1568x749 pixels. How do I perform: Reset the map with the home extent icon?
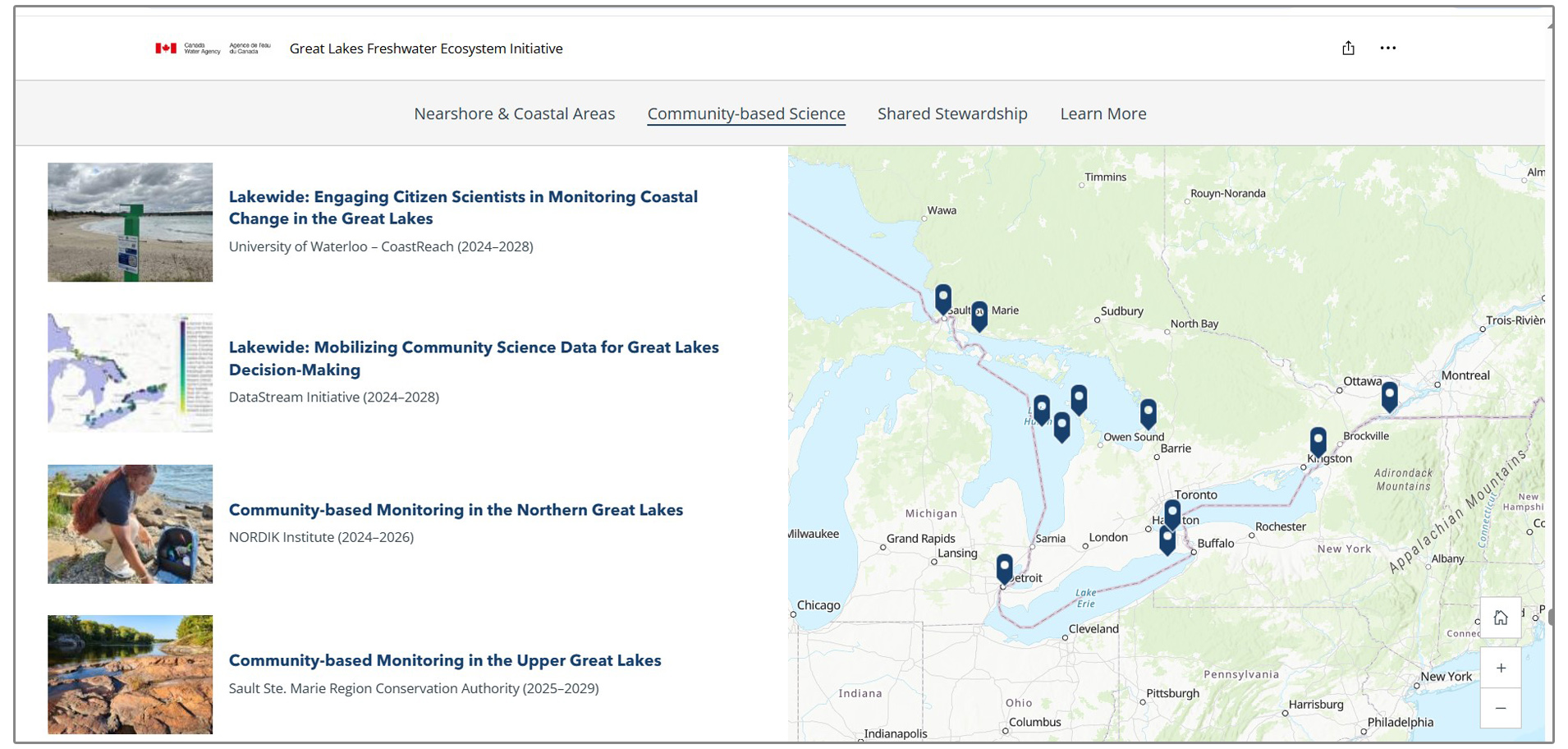click(1501, 618)
